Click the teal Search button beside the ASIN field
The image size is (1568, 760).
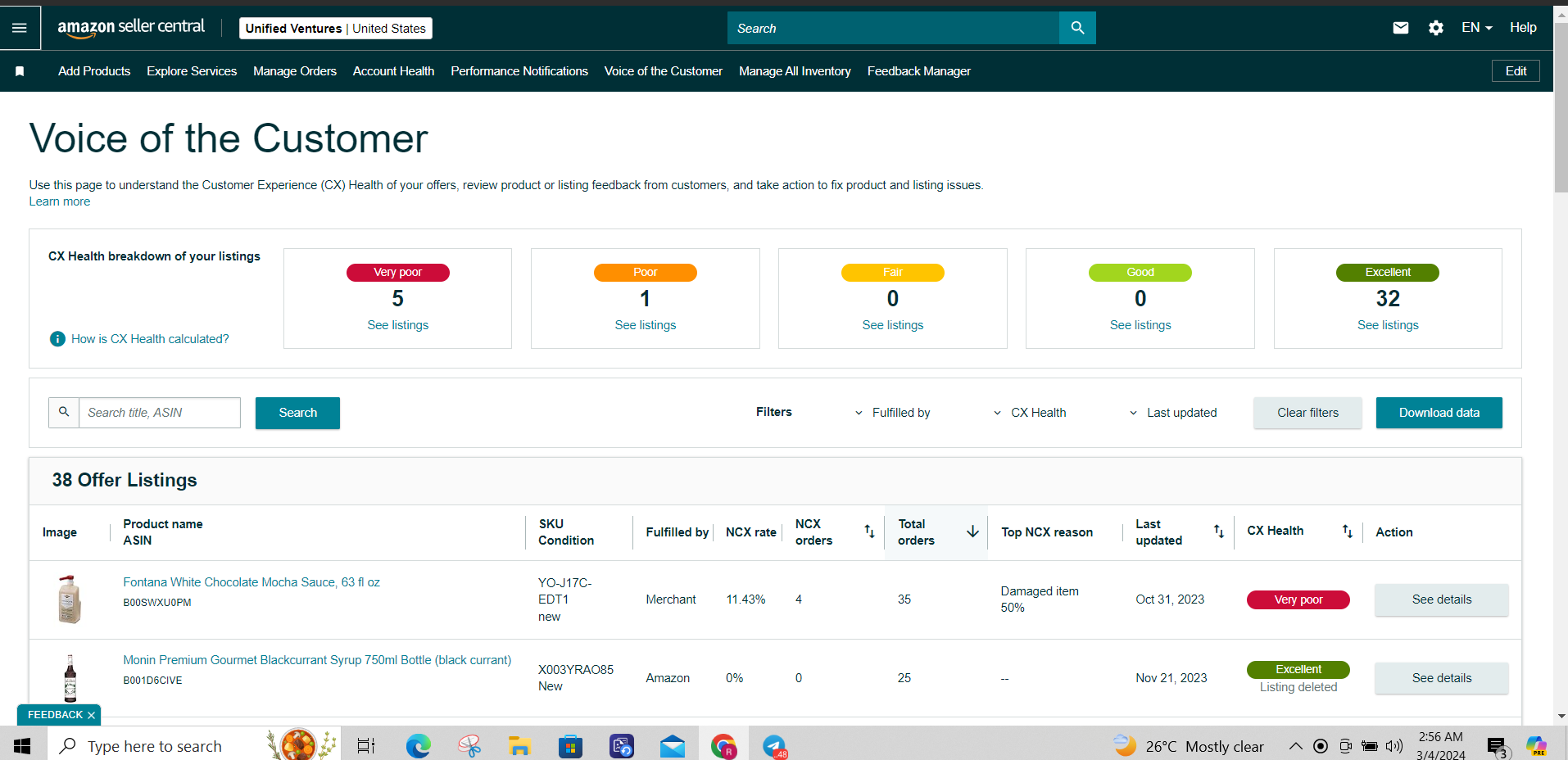click(x=297, y=413)
